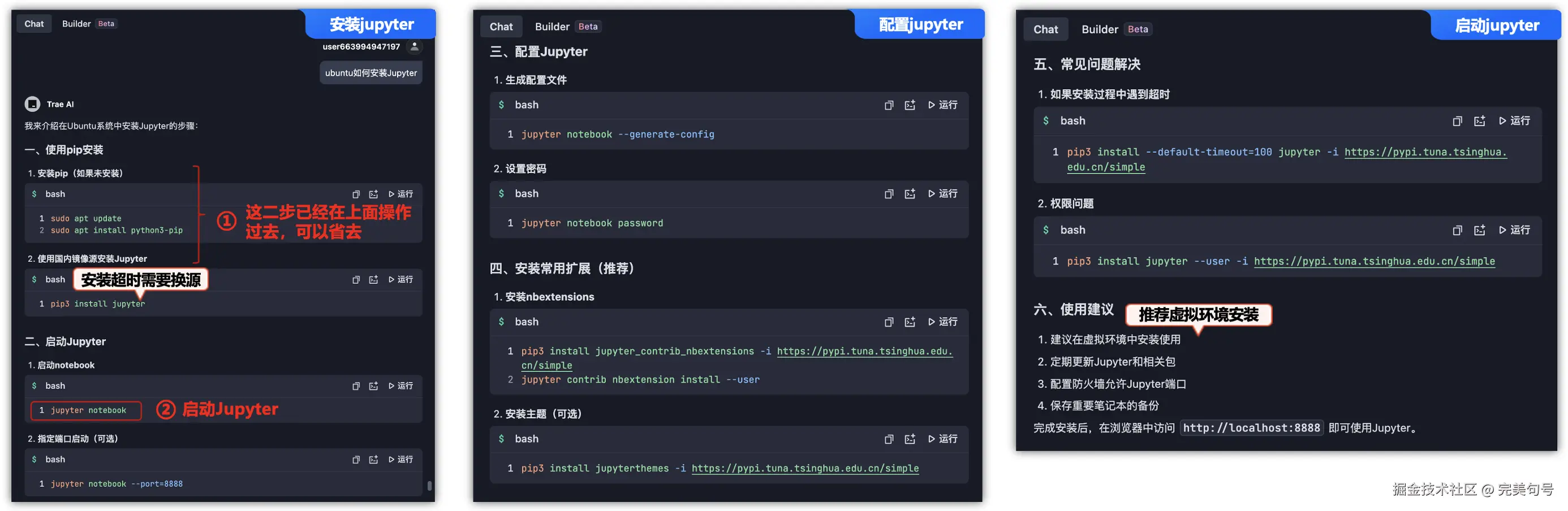
Task: Open the pypi link in the '--user' command
Action: click(1375, 262)
